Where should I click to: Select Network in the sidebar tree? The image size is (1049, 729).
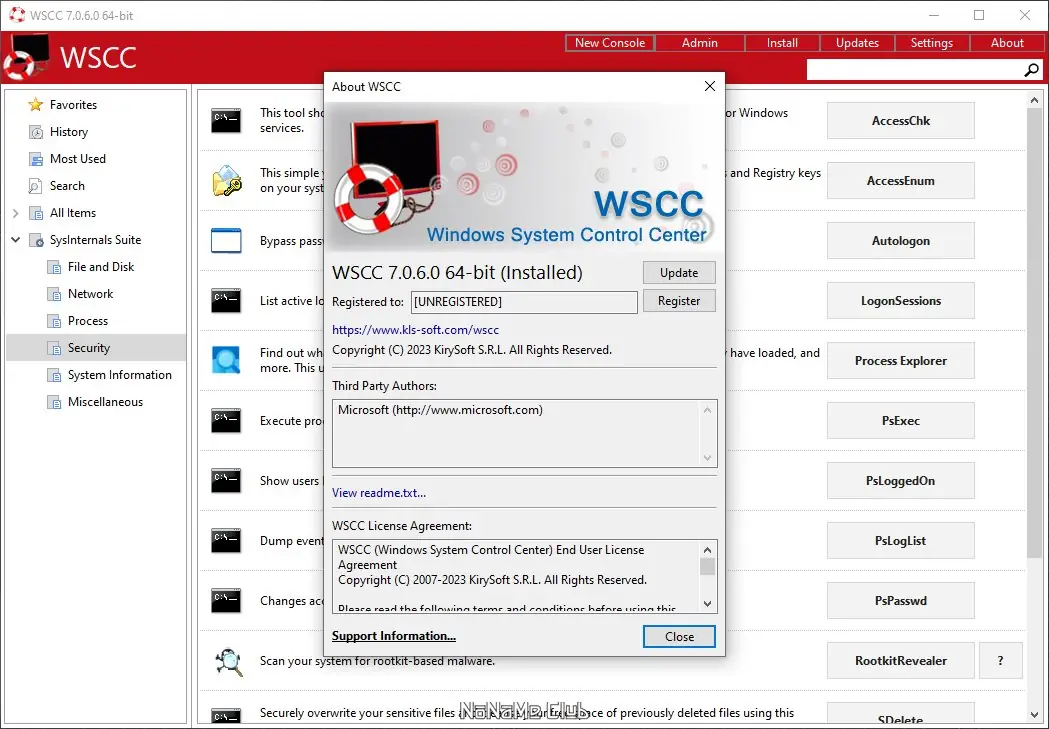(x=90, y=294)
